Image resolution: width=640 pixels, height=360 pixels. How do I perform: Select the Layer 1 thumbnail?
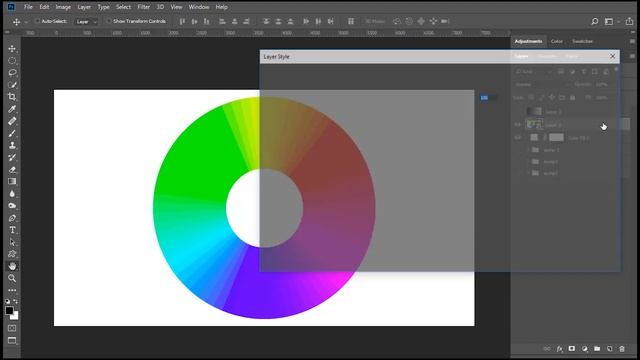pos(534,124)
